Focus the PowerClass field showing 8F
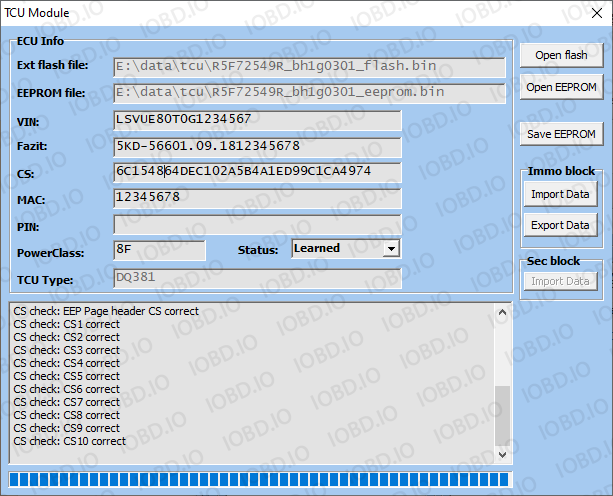Screen dimensions: 613x496 pyautogui.click(x=160, y=249)
